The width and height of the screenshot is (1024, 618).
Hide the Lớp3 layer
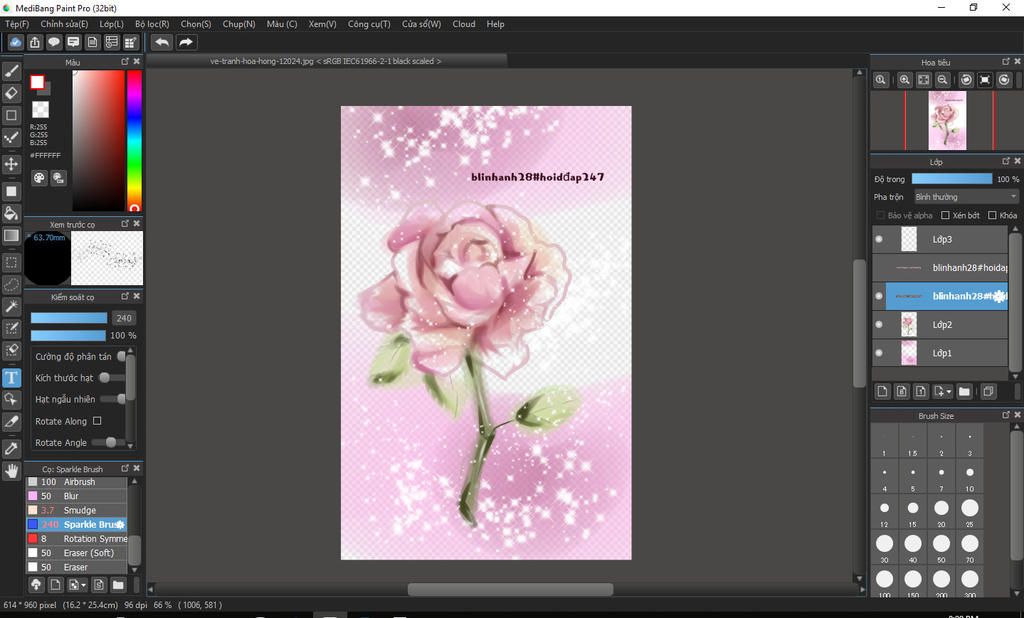(879, 239)
